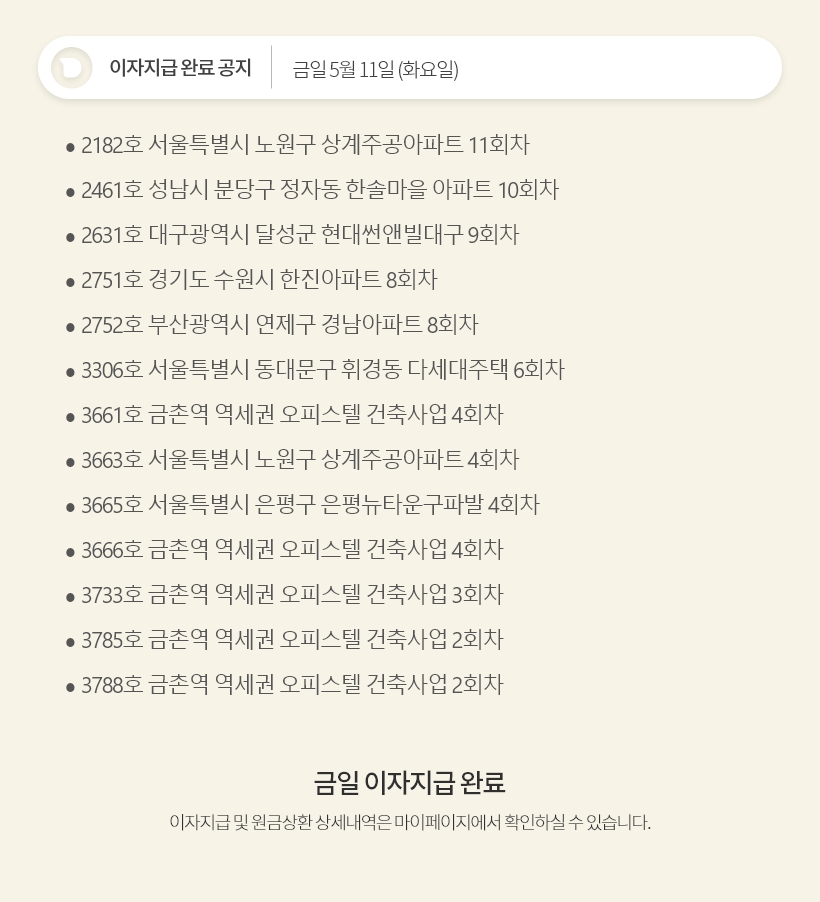The width and height of the screenshot is (820, 902).
Task: Choose 2752호 부산광역시 연제구 경남아파트 8회차
Action: point(280,324)
